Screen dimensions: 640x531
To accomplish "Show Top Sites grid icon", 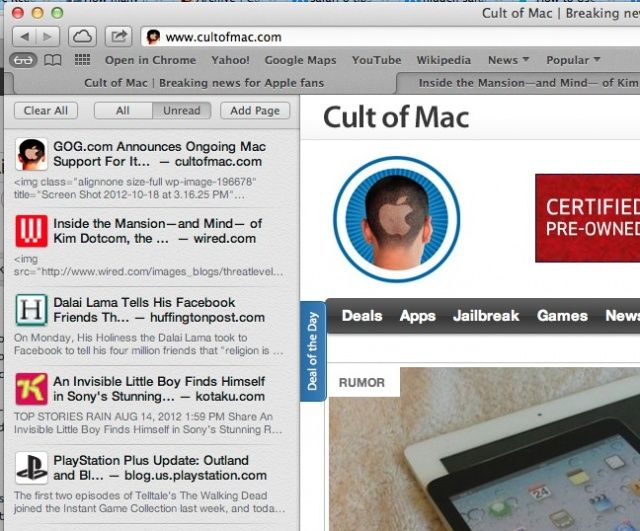I will pos(82,60).
